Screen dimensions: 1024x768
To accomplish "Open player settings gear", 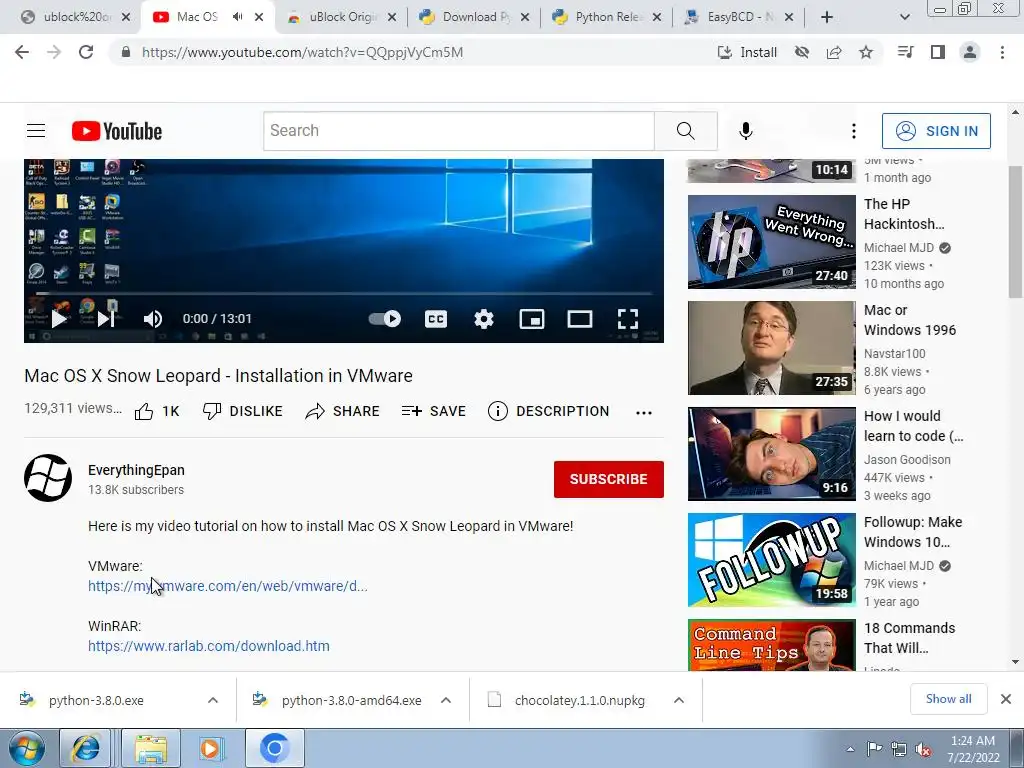I will coord(483,319).
